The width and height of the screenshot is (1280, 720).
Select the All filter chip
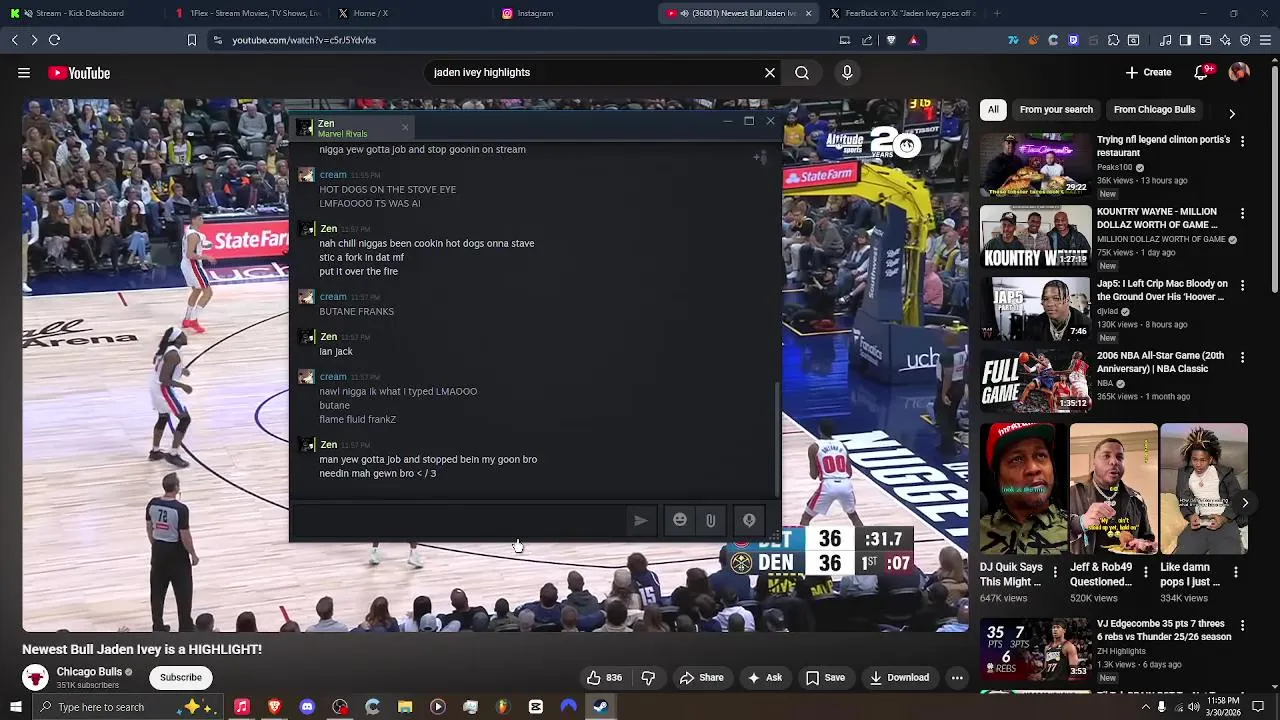(993, 109)
